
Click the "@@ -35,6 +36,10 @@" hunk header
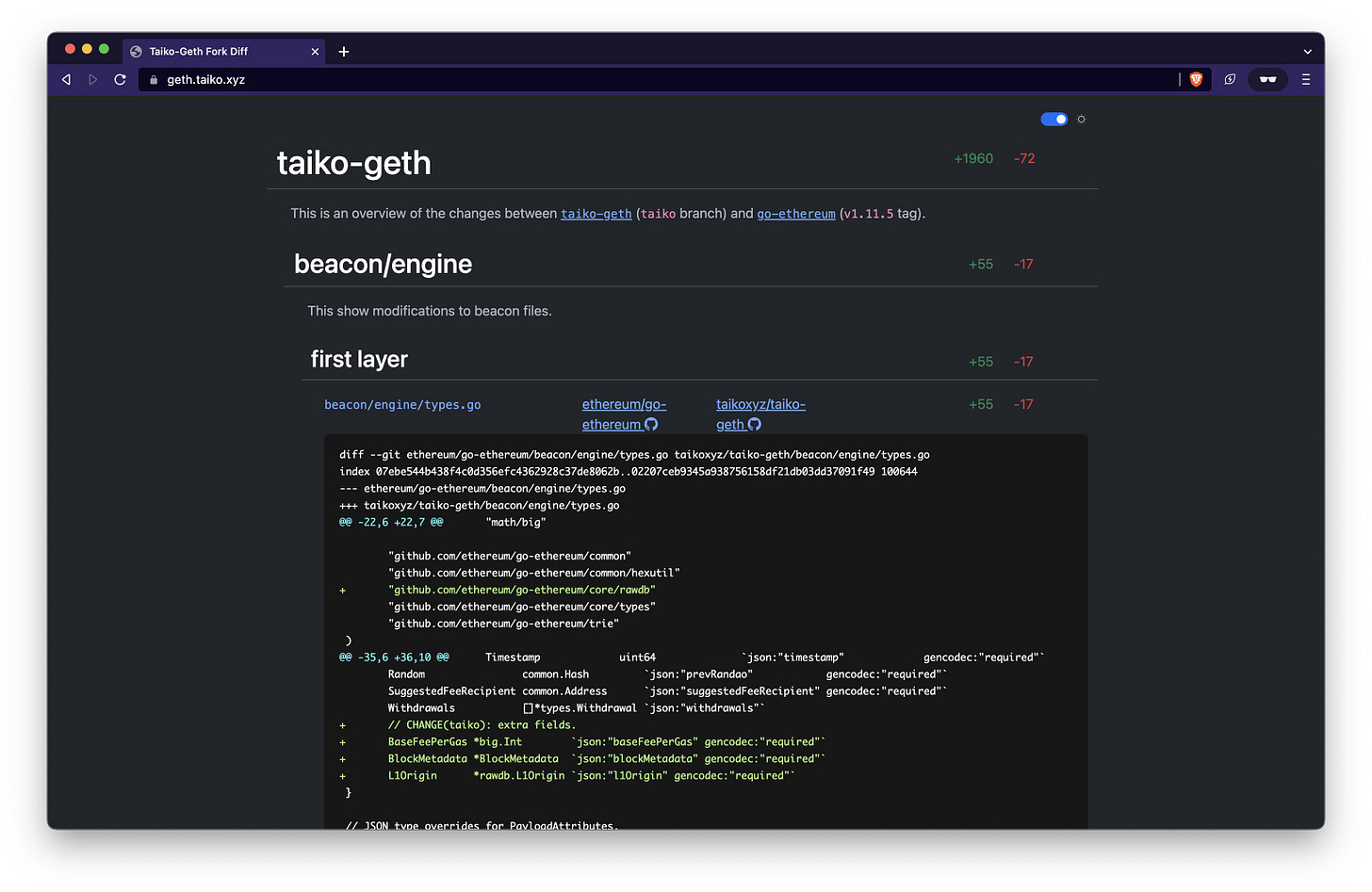pyautogui.click(x=394, y=657)
